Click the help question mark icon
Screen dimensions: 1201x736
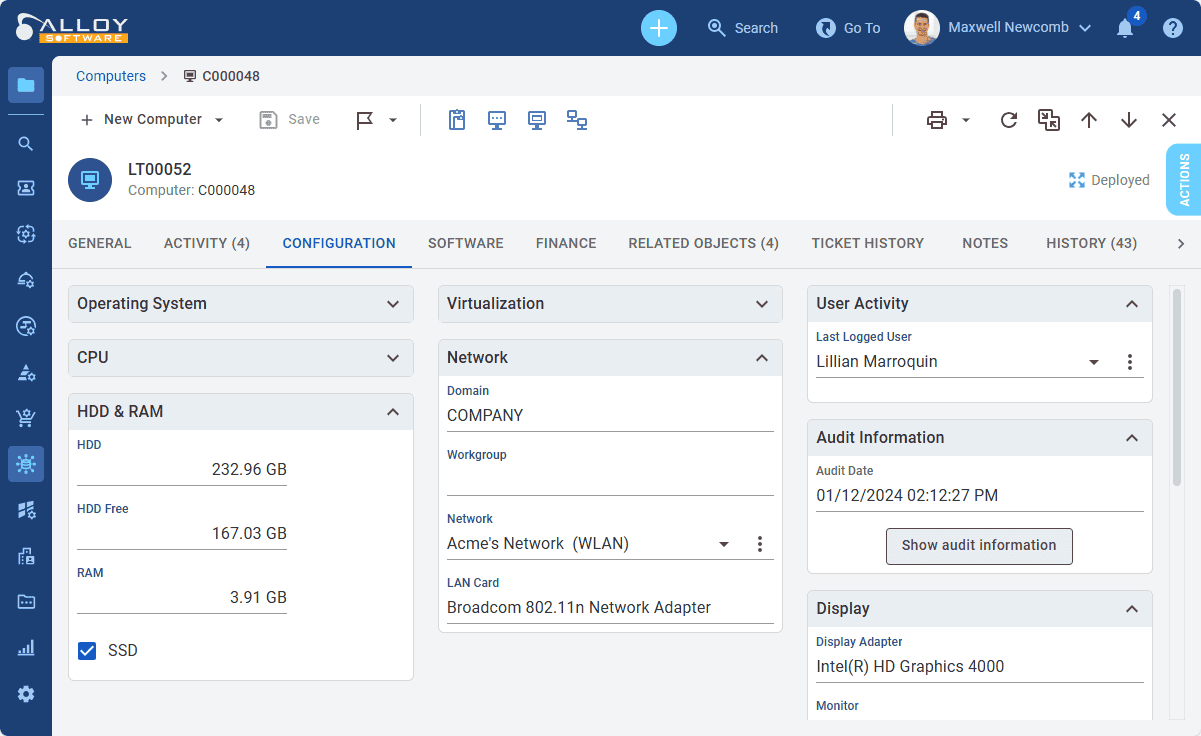pos(1173,28)
